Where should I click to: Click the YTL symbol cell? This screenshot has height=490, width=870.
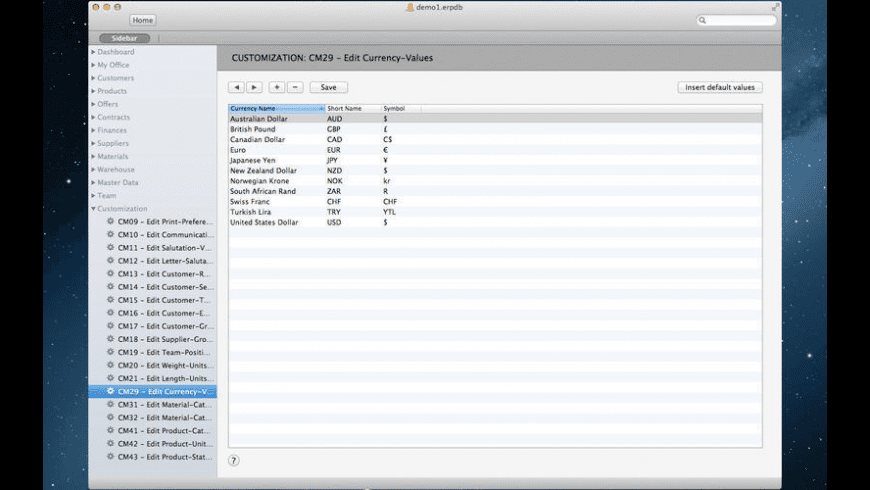tap(390, 212)
